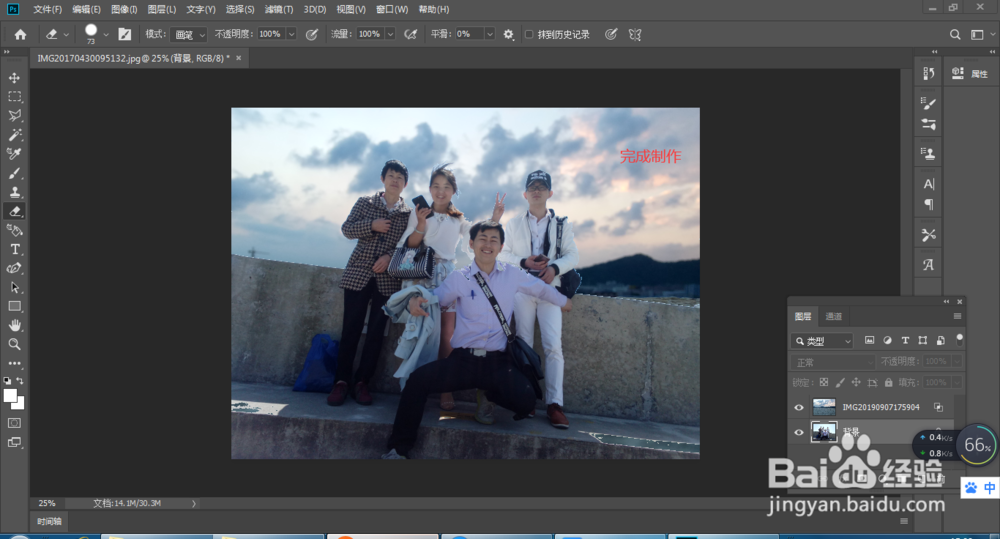Select the Clone Stamp tool
1000x539 pixels.
coord(14,192)
